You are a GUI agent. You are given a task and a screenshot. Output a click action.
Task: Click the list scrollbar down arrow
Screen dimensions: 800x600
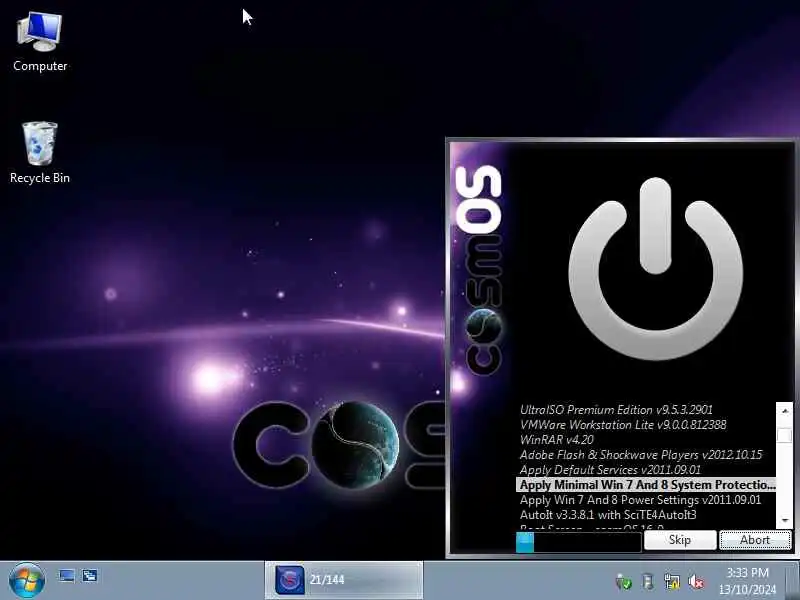[x=785, y=520]
